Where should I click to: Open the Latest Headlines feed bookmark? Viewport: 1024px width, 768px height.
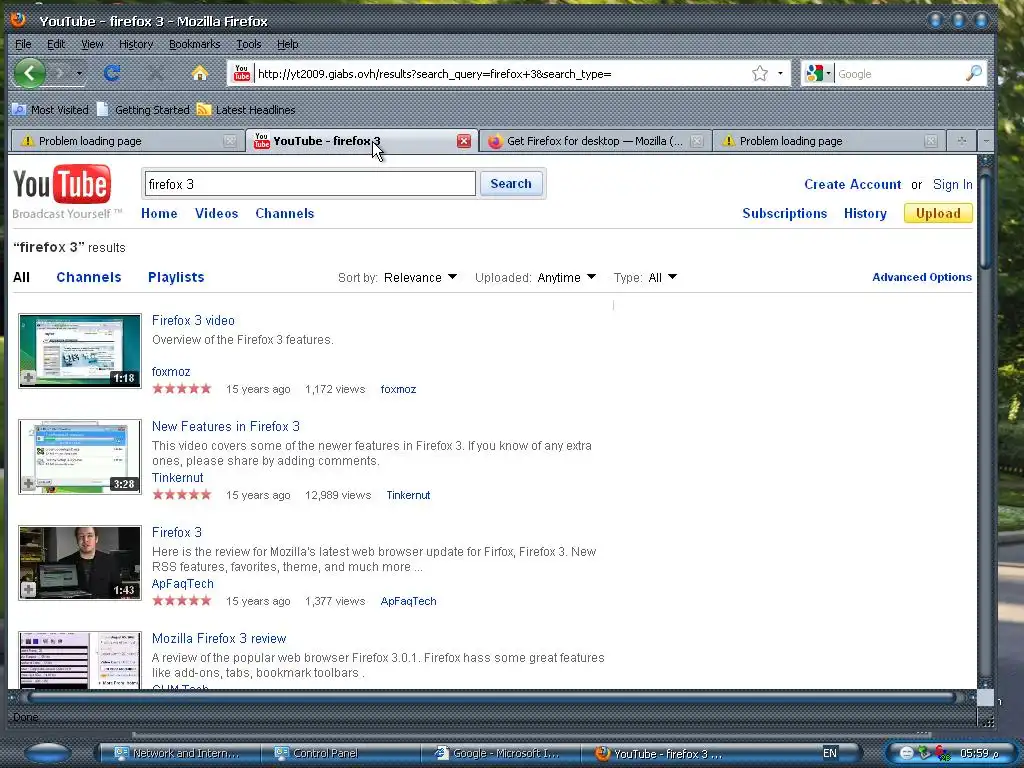click(246, 110)
